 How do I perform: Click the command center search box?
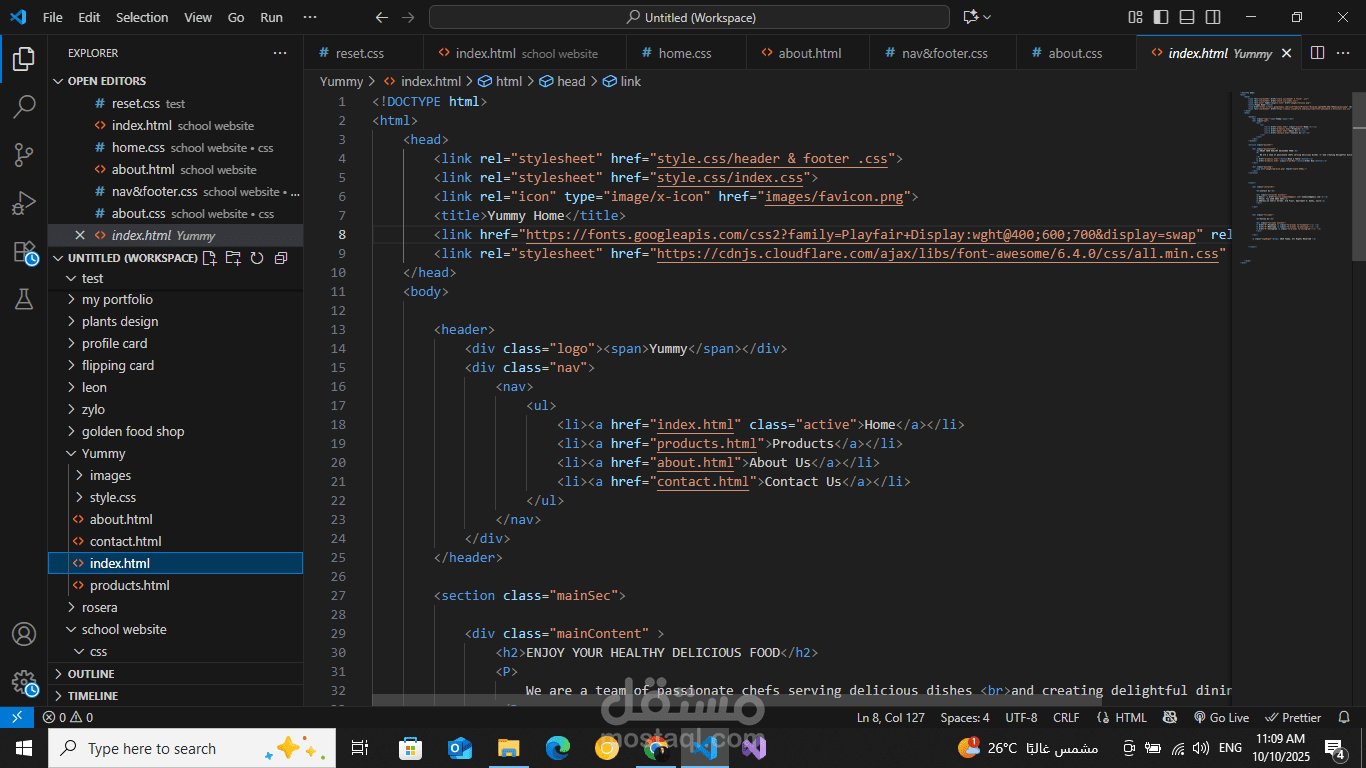pos(689,17)
